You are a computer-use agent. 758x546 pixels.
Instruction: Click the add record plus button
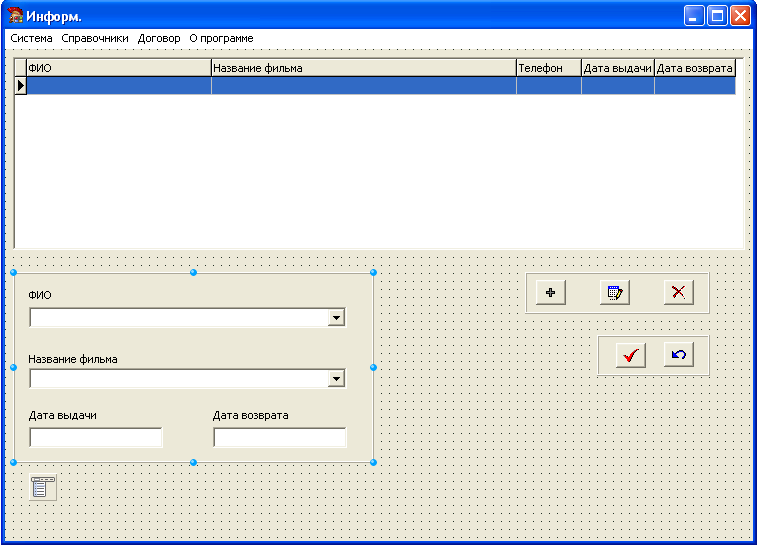coord(551,293)
